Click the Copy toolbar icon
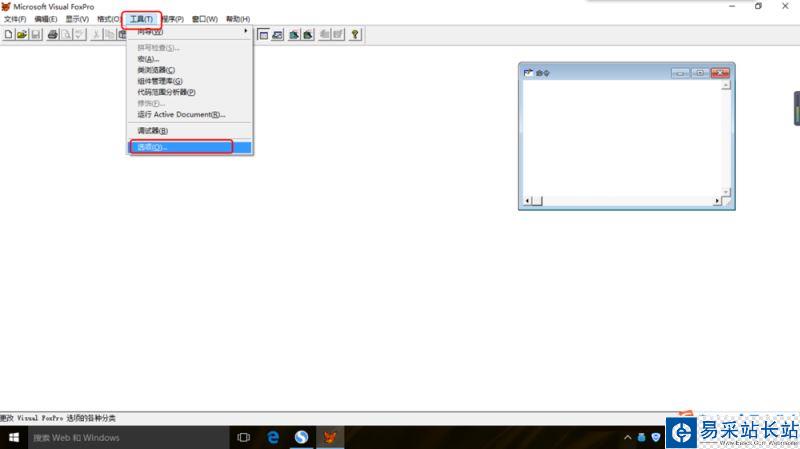 tap(109, 35)
